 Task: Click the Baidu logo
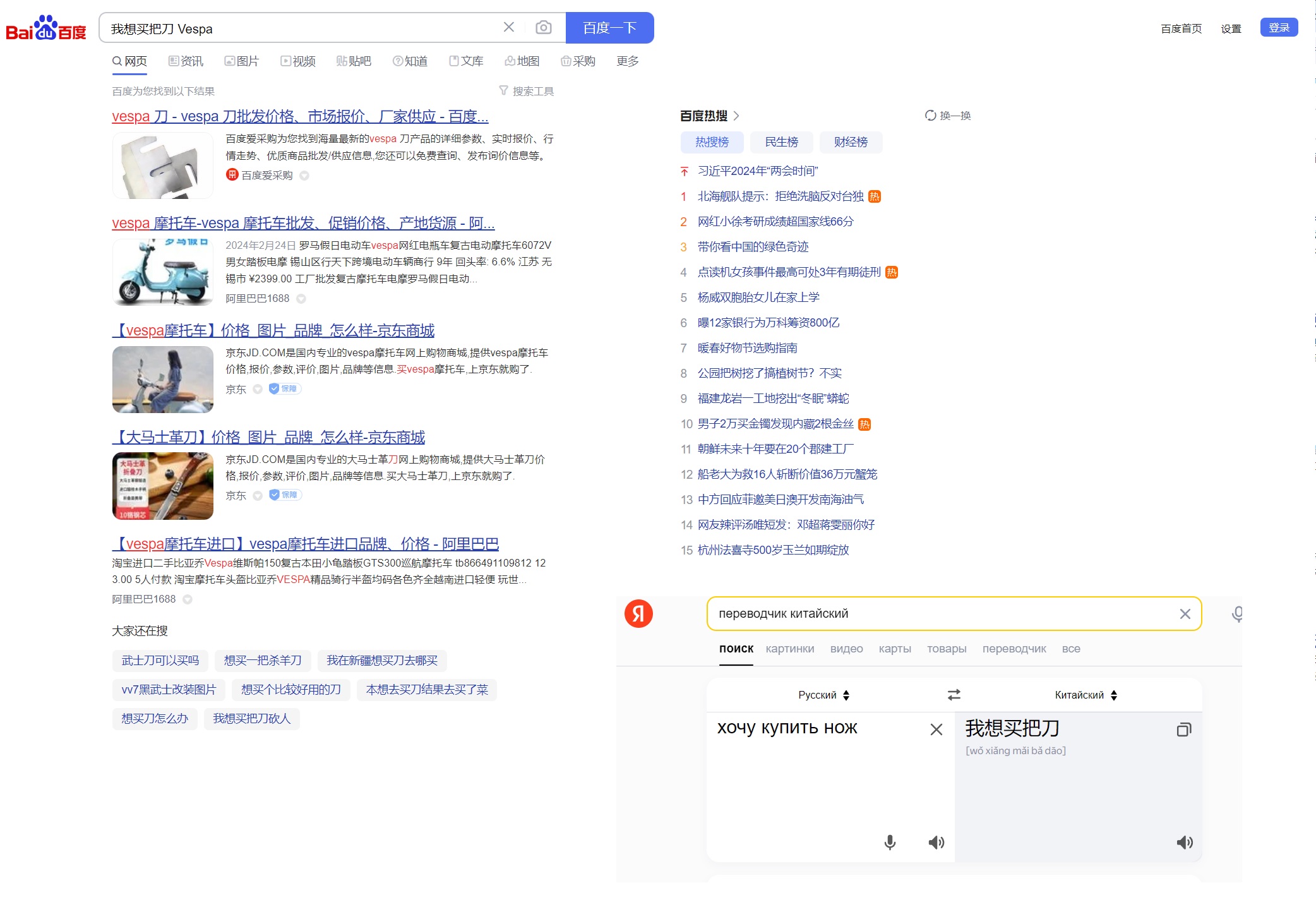click(46, 28)
